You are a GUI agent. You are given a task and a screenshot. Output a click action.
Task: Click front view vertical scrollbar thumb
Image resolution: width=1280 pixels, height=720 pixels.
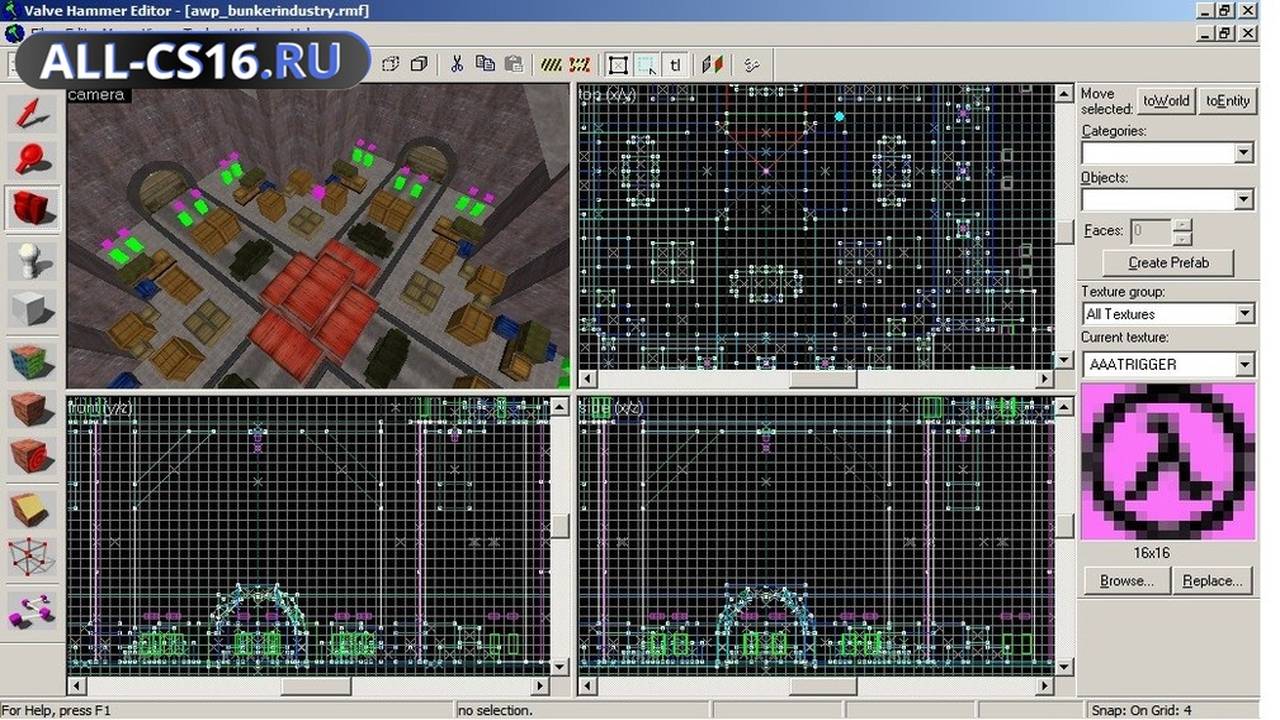tap(561, 526)
